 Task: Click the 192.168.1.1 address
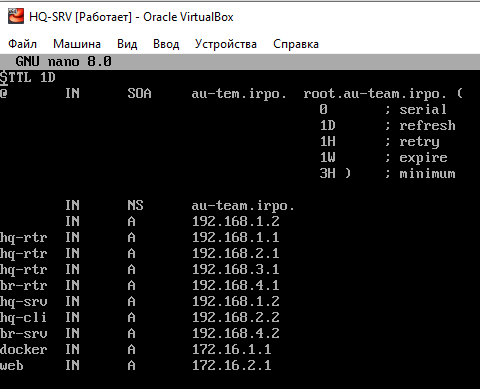pos(236,237)
